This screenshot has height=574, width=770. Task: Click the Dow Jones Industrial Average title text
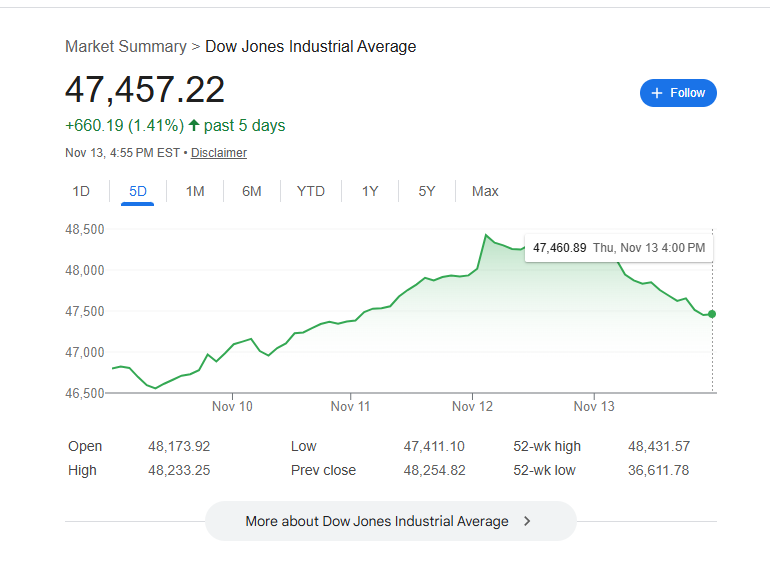[x=310, y=46]
